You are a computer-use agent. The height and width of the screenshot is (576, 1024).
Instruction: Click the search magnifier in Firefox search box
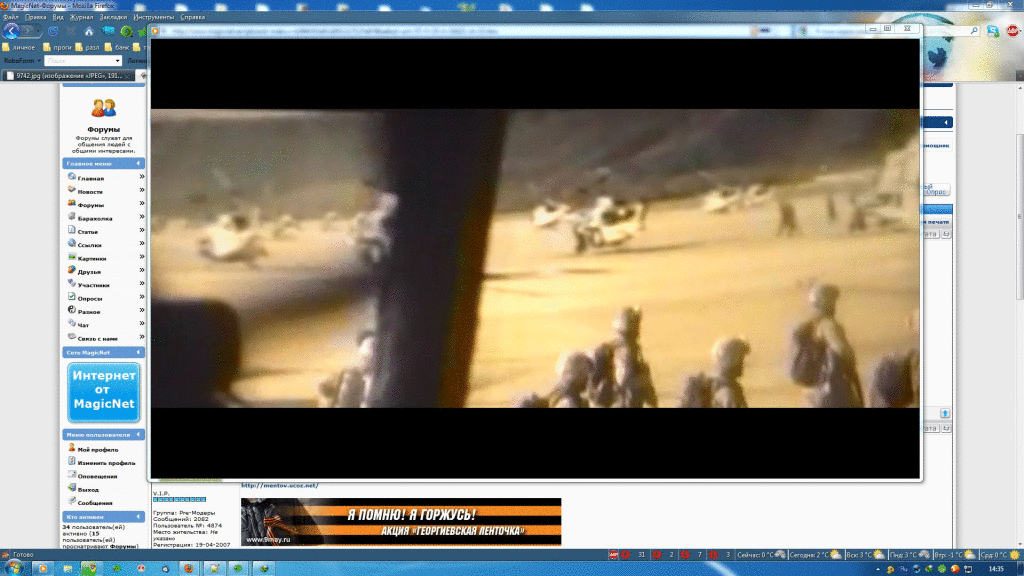pos(974,31)
